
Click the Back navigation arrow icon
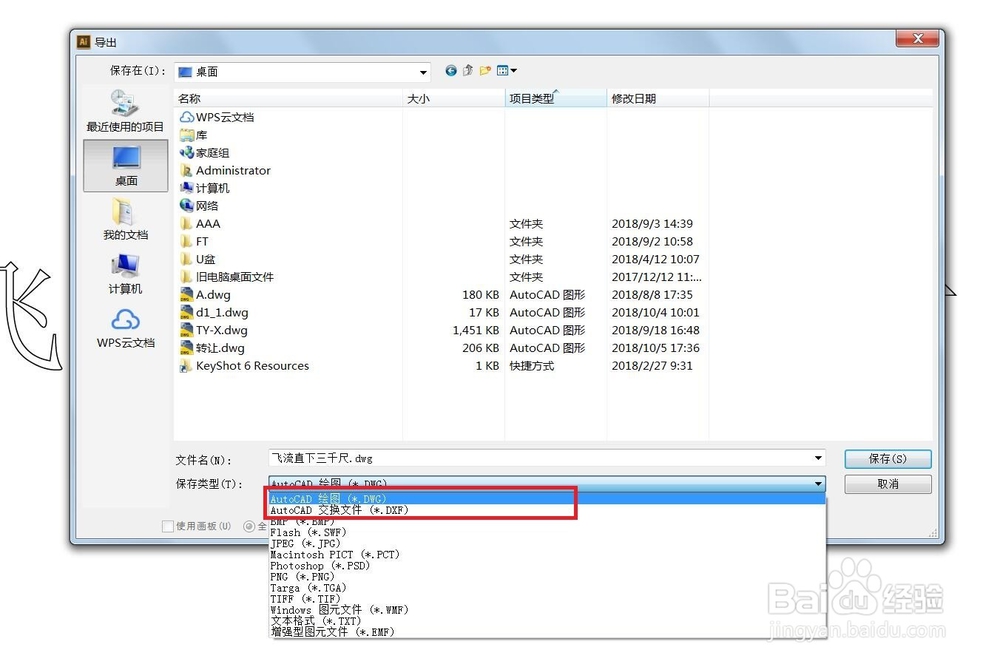(x=451, y=71)
